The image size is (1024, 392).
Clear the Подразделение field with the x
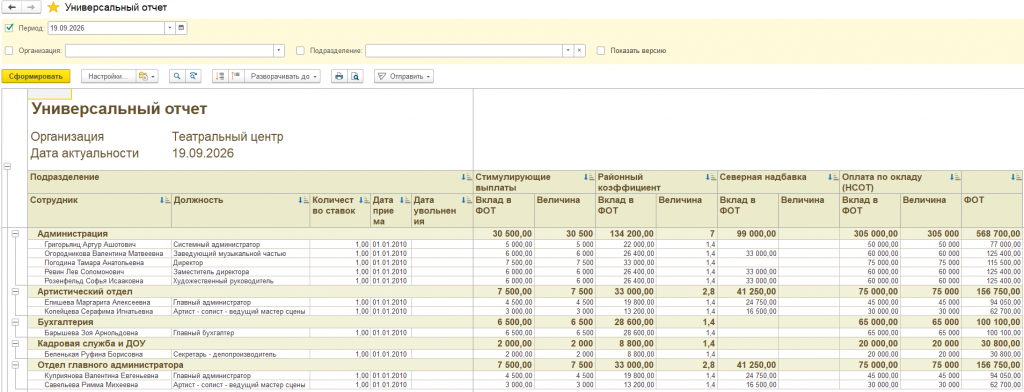click(580, 50)
